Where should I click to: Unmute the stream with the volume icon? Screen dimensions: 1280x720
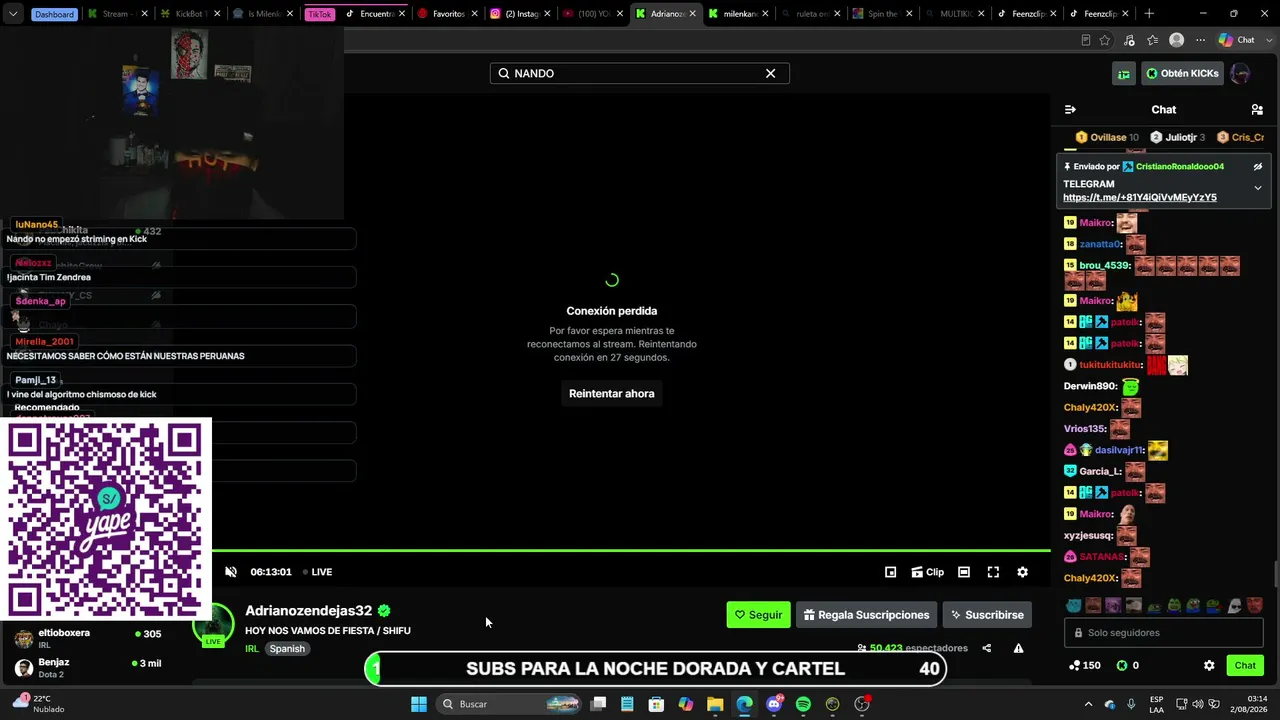point(231,572)
